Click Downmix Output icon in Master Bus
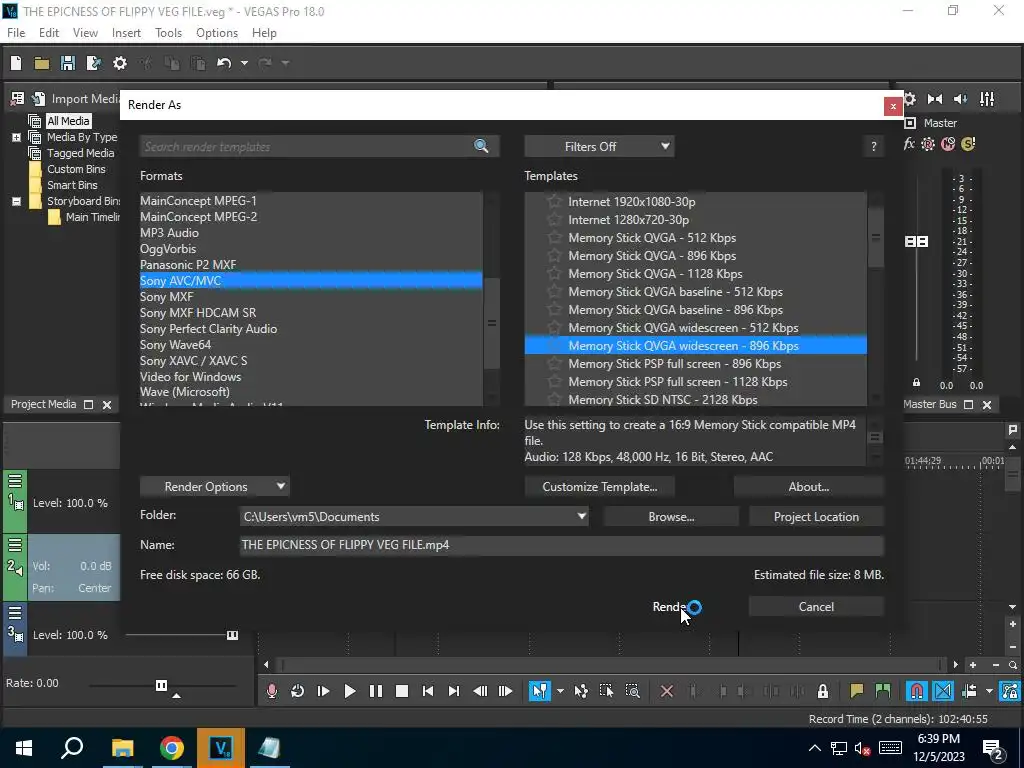 (935, 99)
